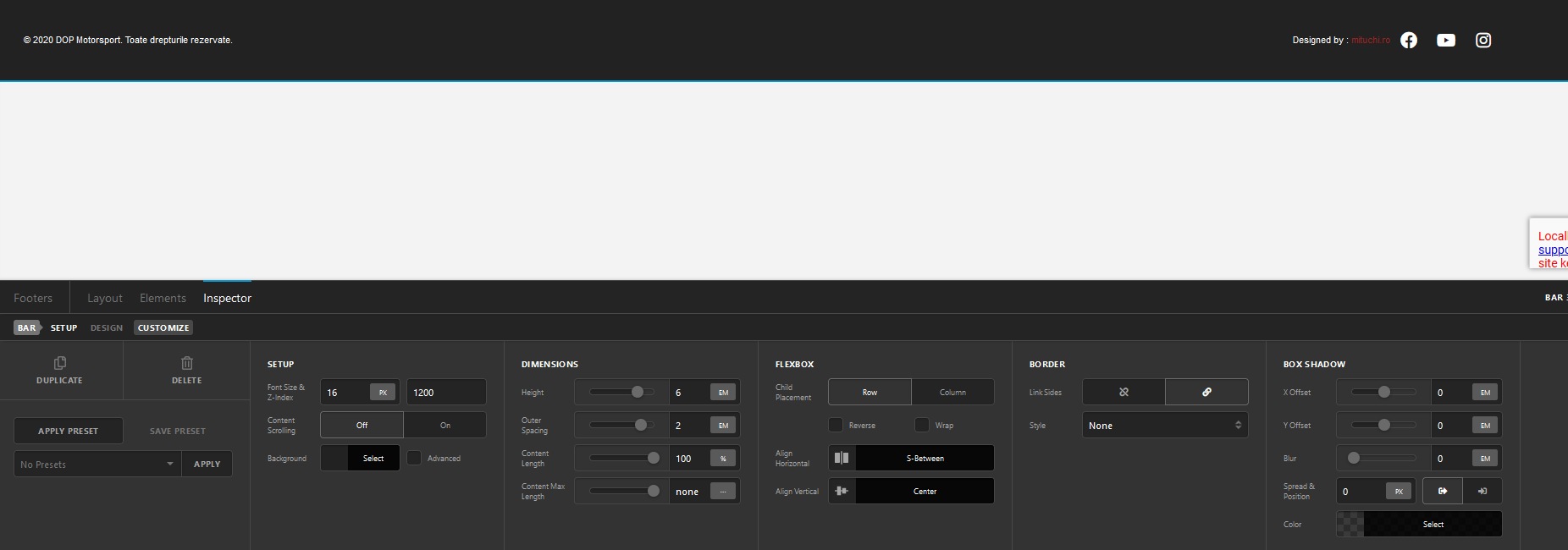Set Content Scrolling to Off

(x=362, y=425)
